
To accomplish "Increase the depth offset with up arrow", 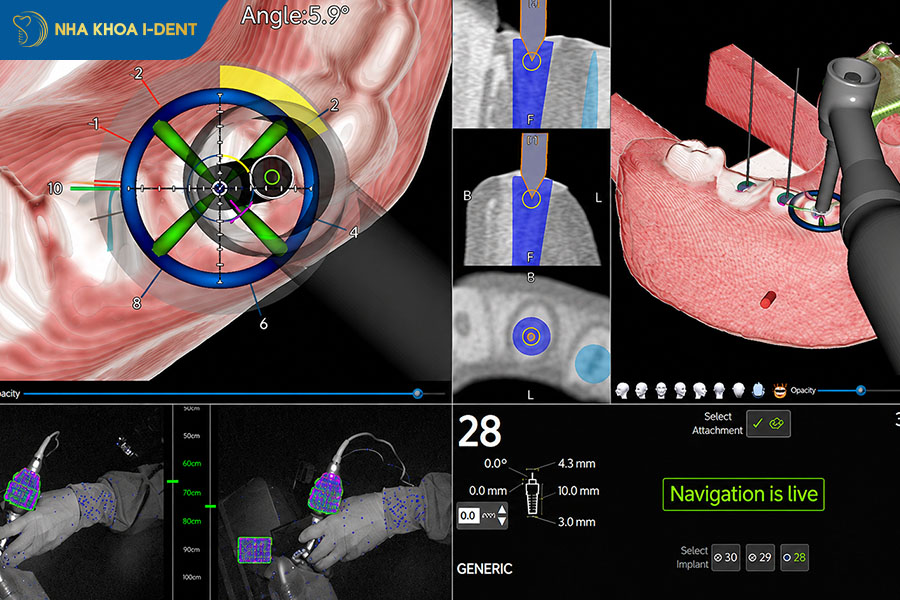I will coord(502,510).
